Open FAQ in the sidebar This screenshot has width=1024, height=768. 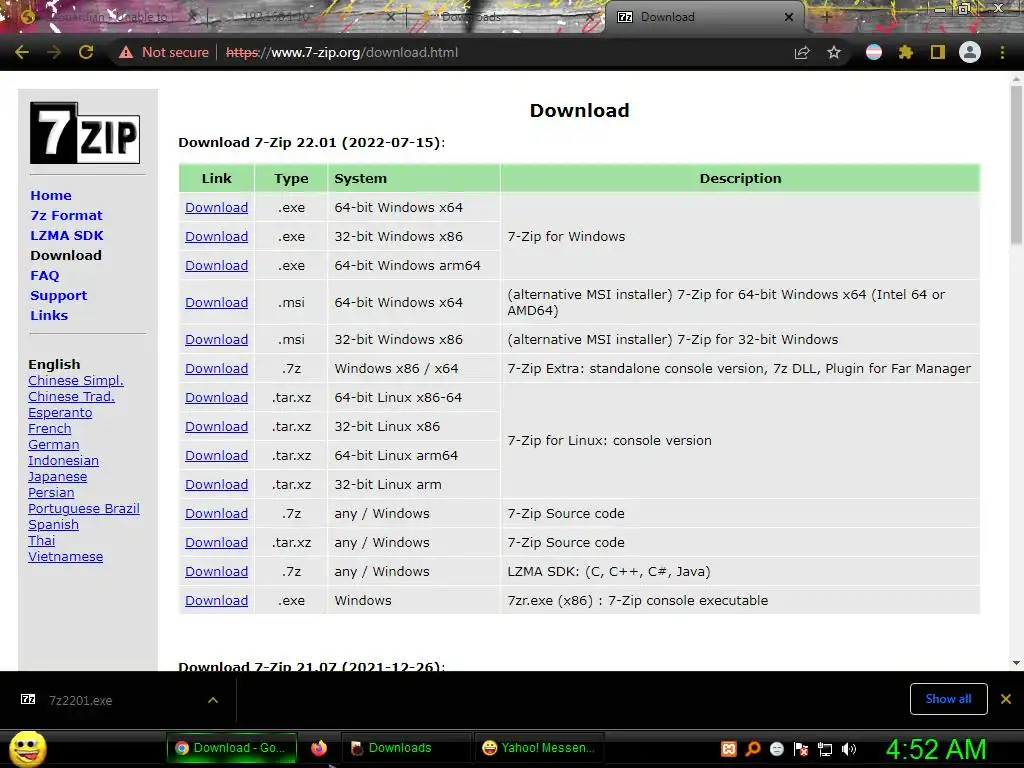(x=44, y=276)
